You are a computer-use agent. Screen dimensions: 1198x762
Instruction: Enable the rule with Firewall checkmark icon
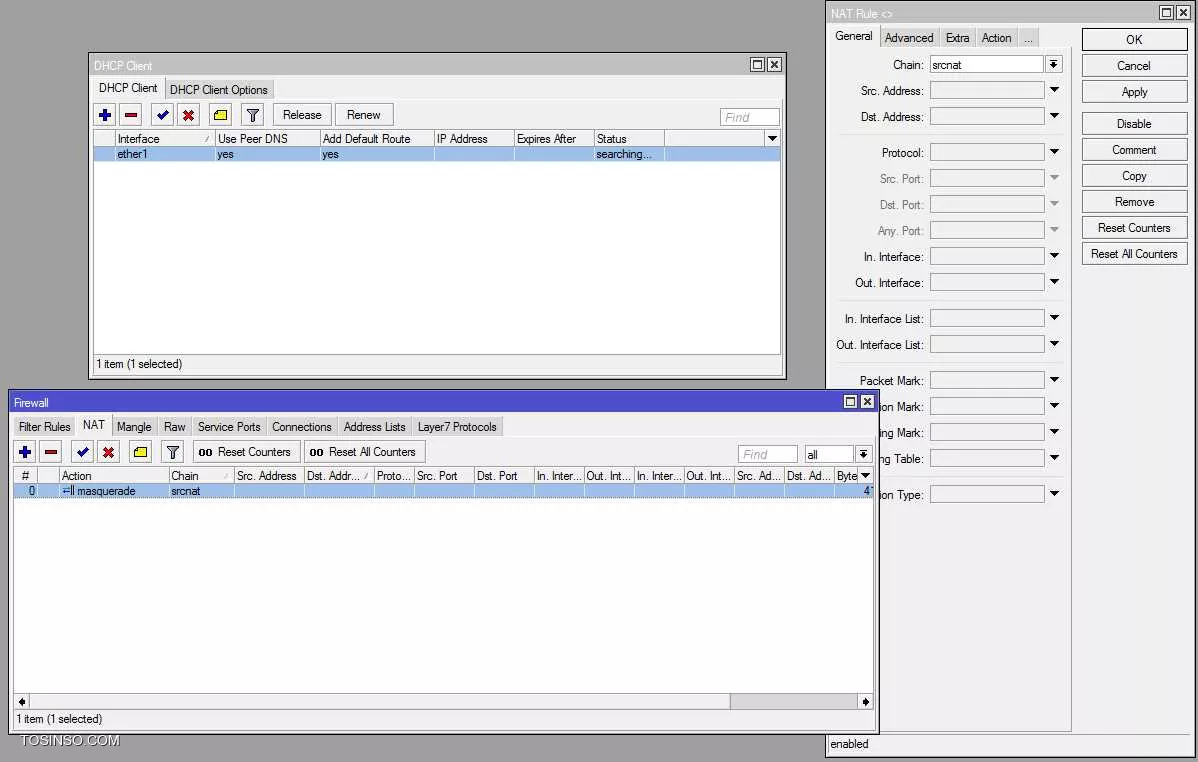[x=83, y=452]
